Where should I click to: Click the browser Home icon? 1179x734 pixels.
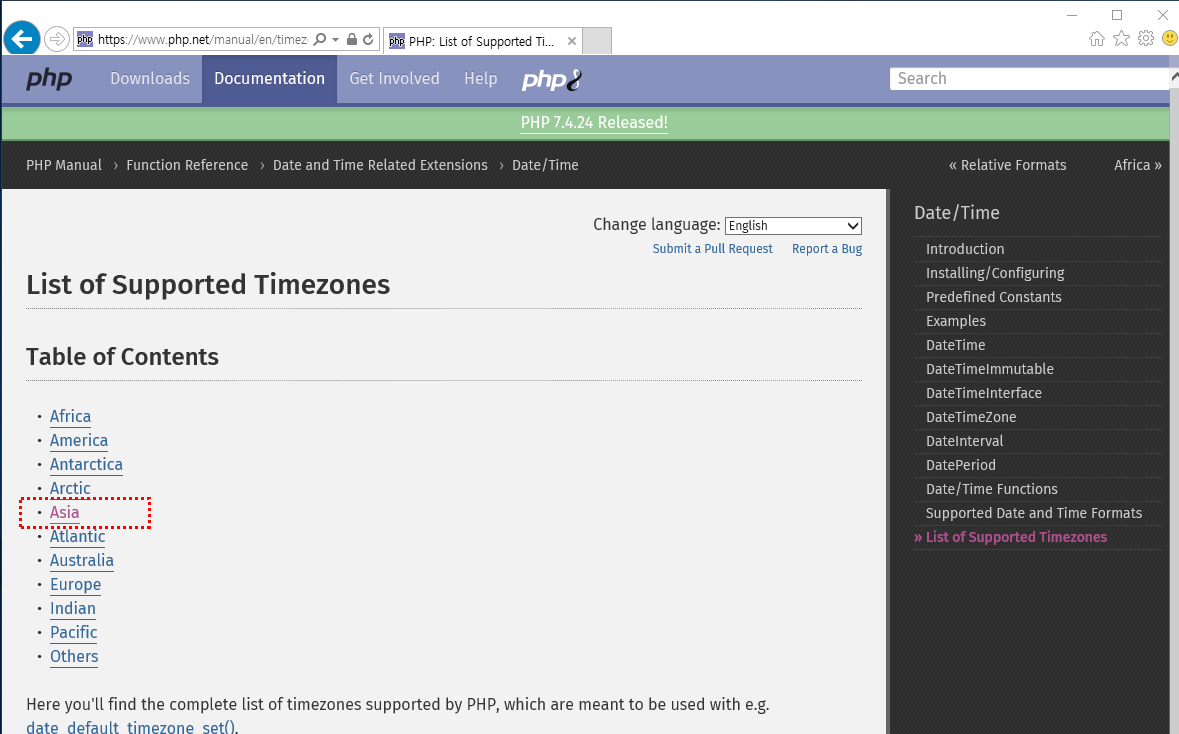tap(1097, 38)
